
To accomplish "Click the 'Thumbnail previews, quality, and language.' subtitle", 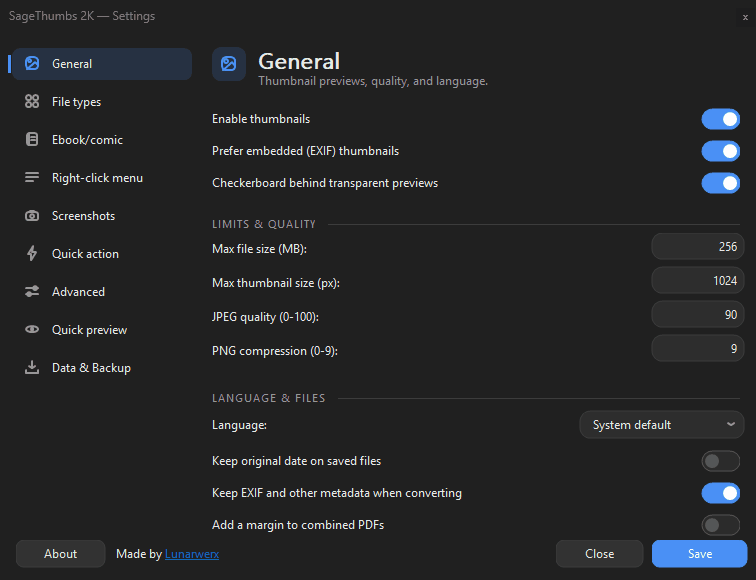I will pyautogui.click(x=373, y=81).
